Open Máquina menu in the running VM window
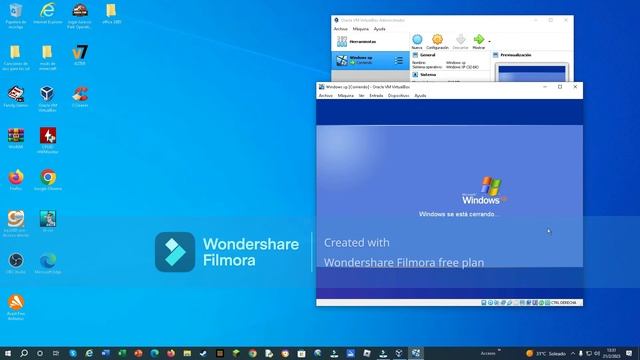Image resolution: width=640 pixels, height=360 pixels. point(345,96)
